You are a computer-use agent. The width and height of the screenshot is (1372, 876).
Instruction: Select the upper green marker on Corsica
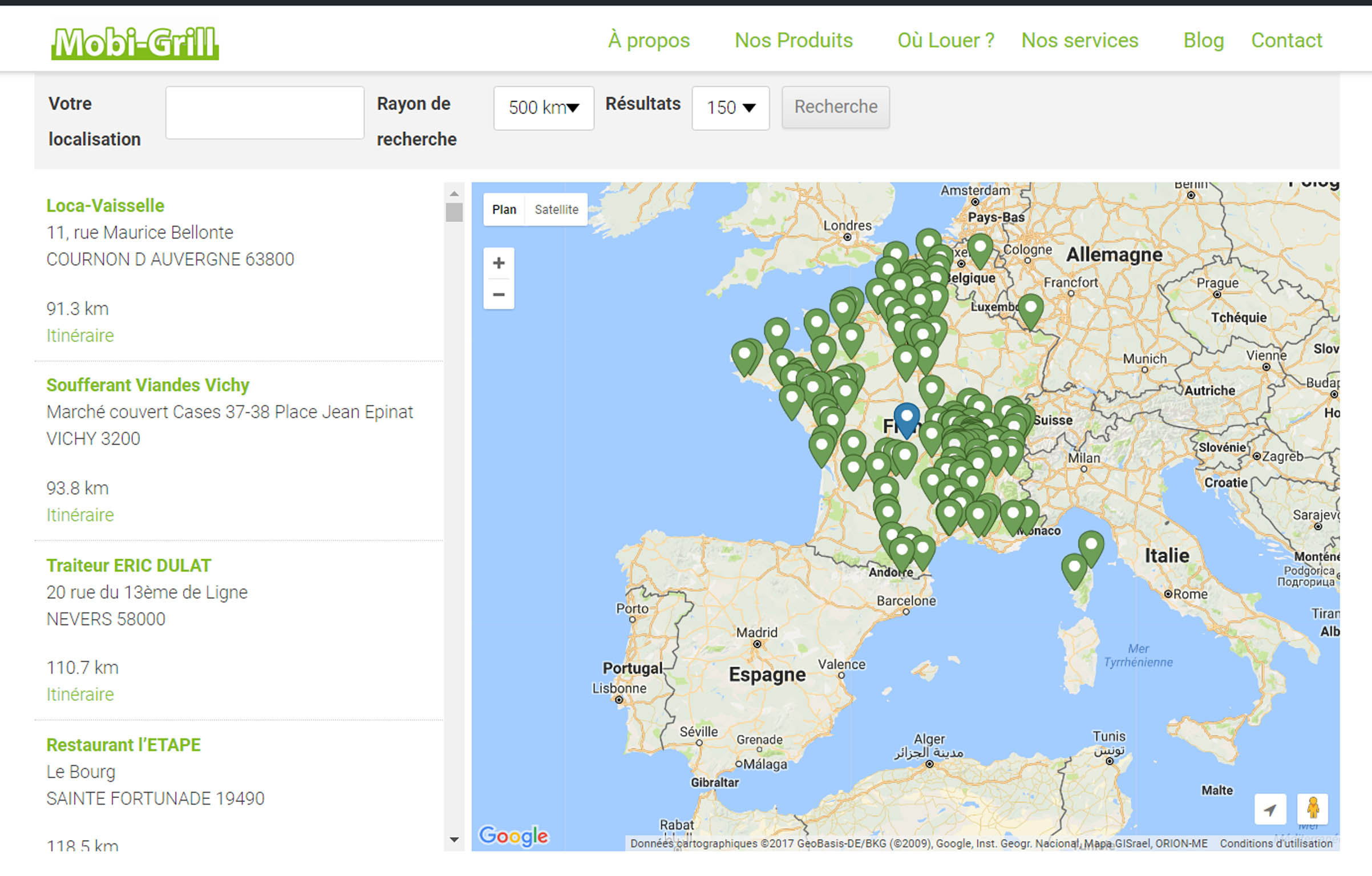tap(1091, 548)
